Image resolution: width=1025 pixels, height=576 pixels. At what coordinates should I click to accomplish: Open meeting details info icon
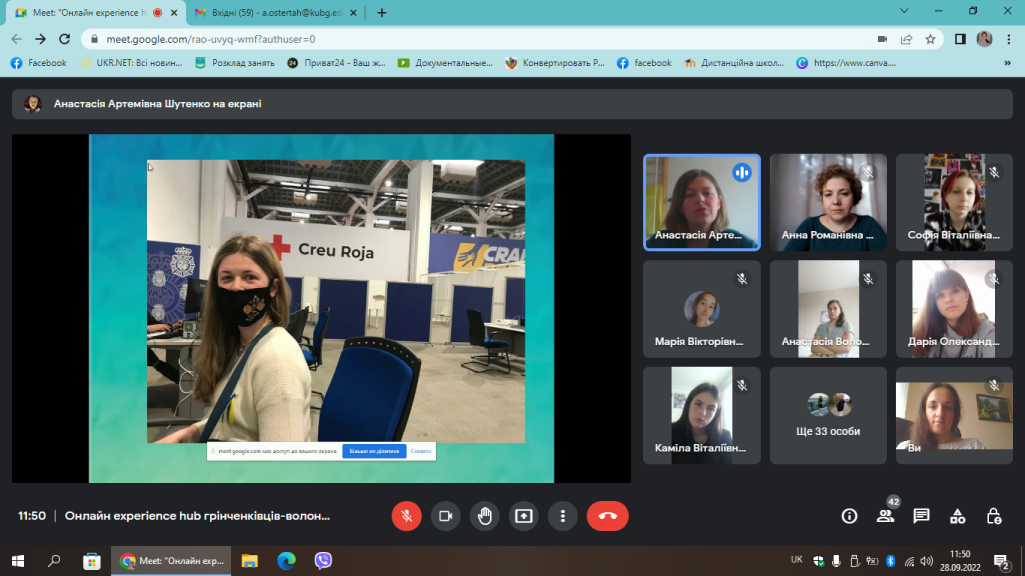click(849, 516)
